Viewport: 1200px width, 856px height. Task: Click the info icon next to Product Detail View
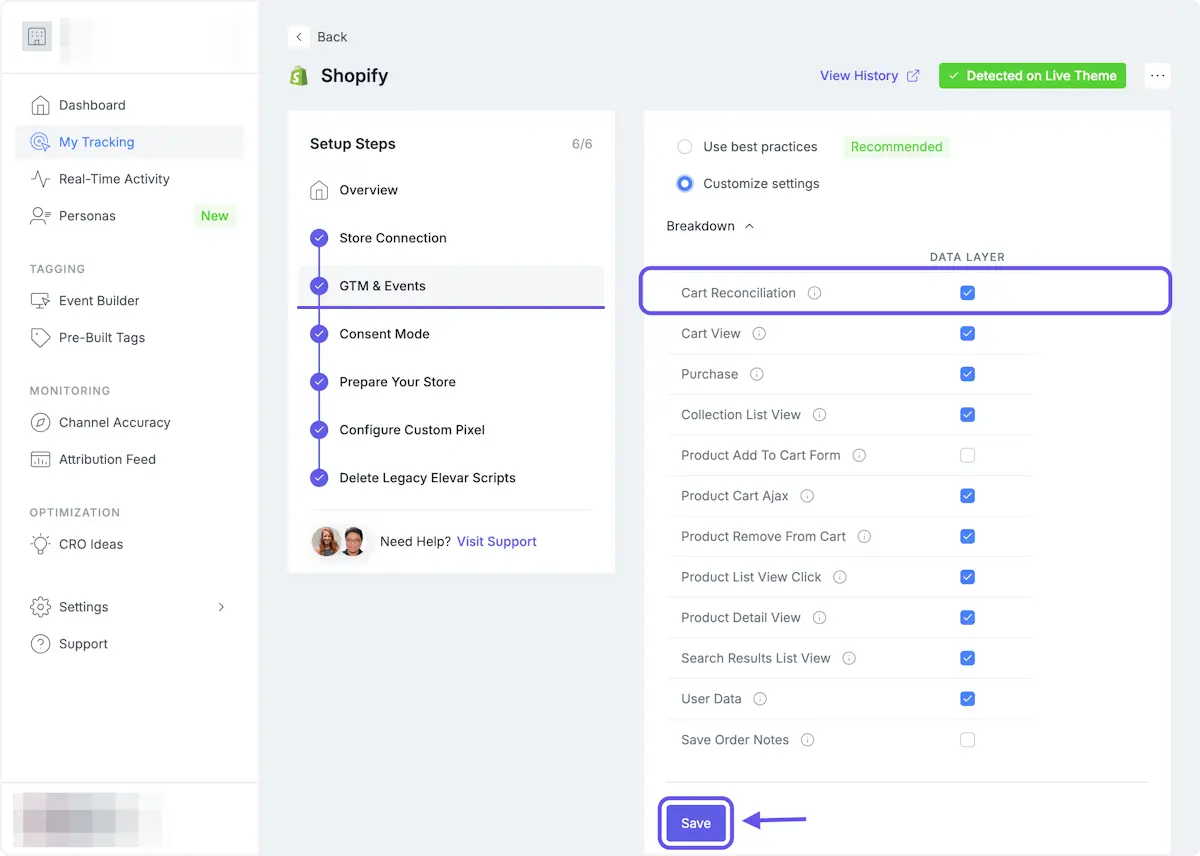tap(820, 618)
